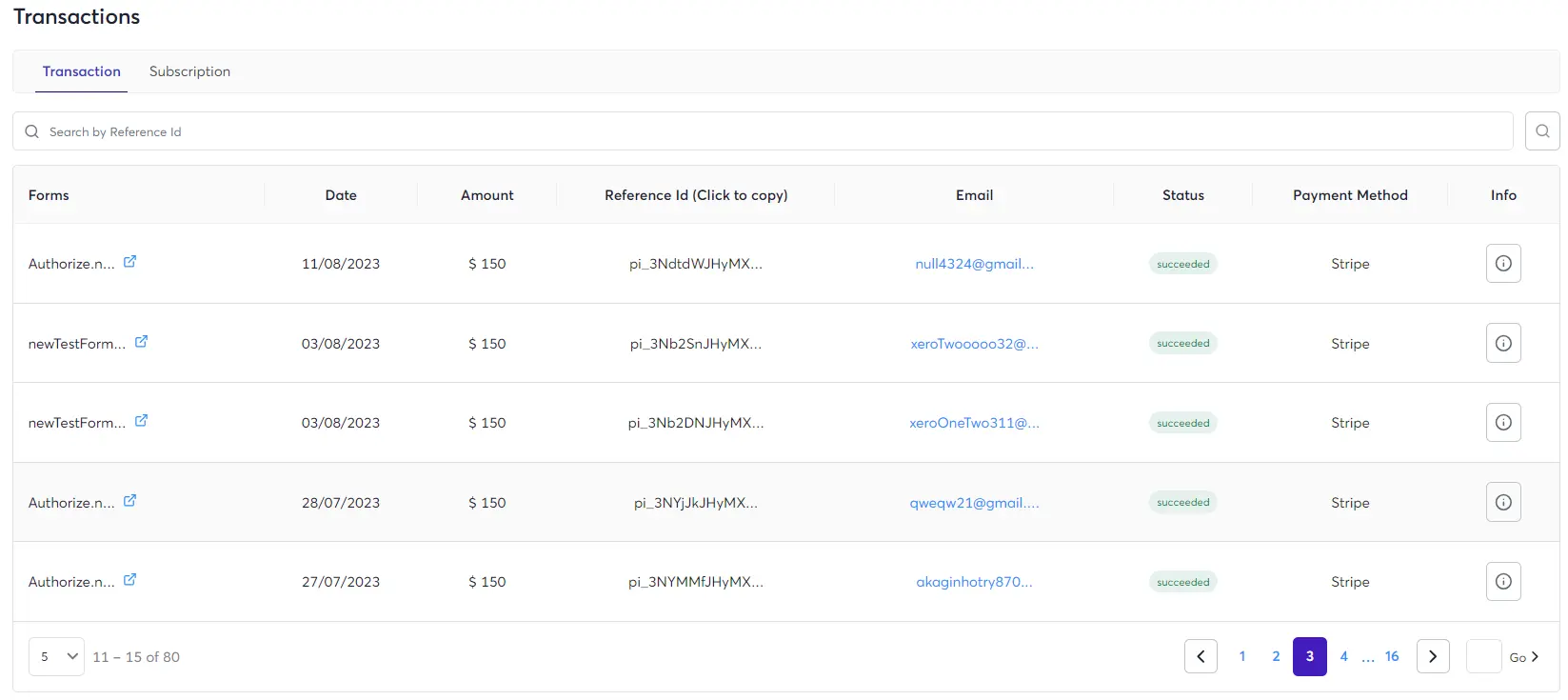Click the succeeded badge in the akaginhotry870 row

[x=1183, y=582]
